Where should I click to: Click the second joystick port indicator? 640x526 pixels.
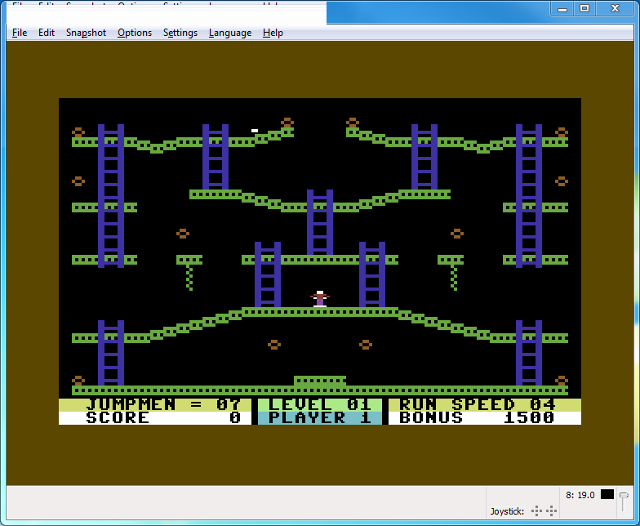coord(551,510)
